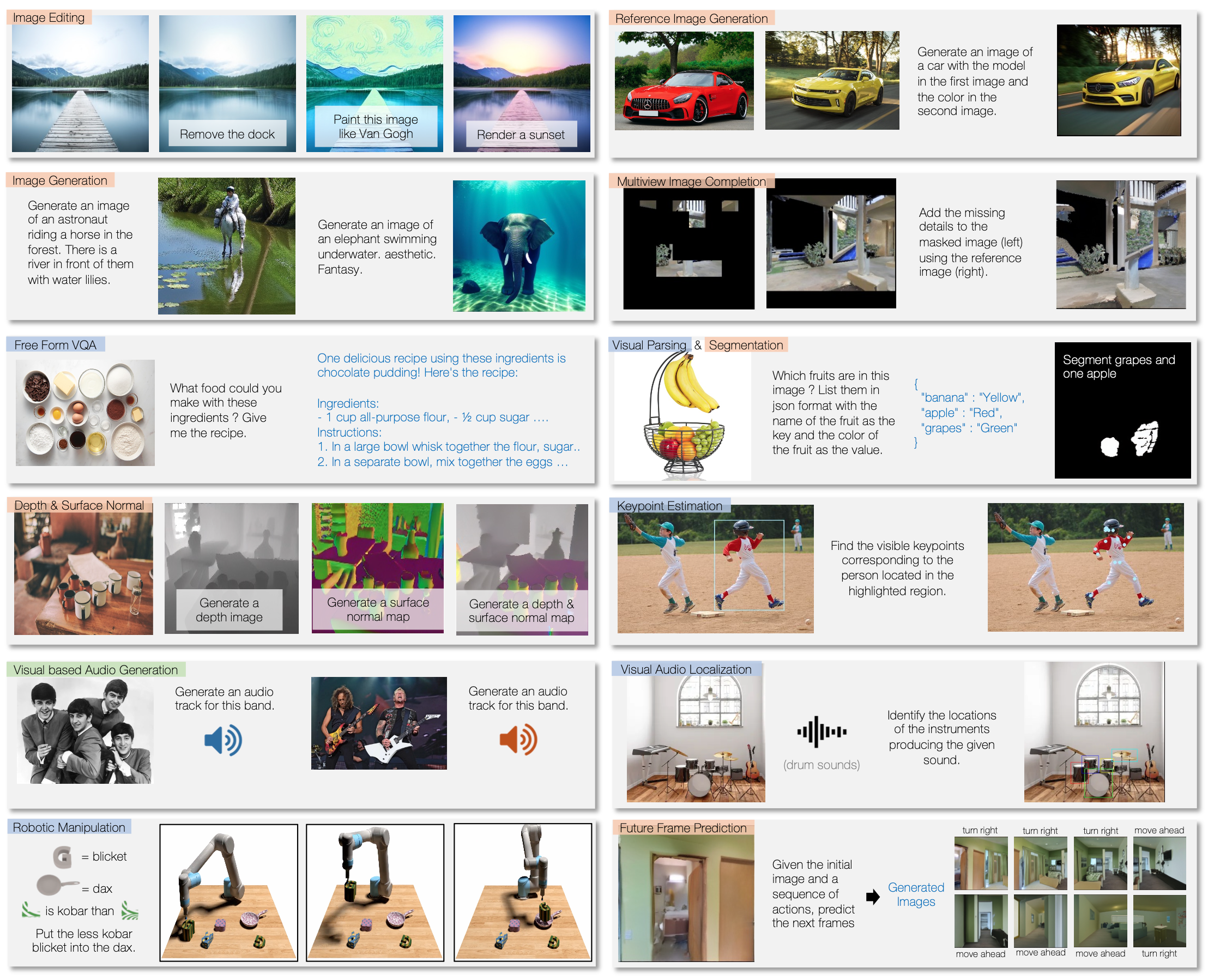Click the blue speaker audio icon

[x=223, y=740]
